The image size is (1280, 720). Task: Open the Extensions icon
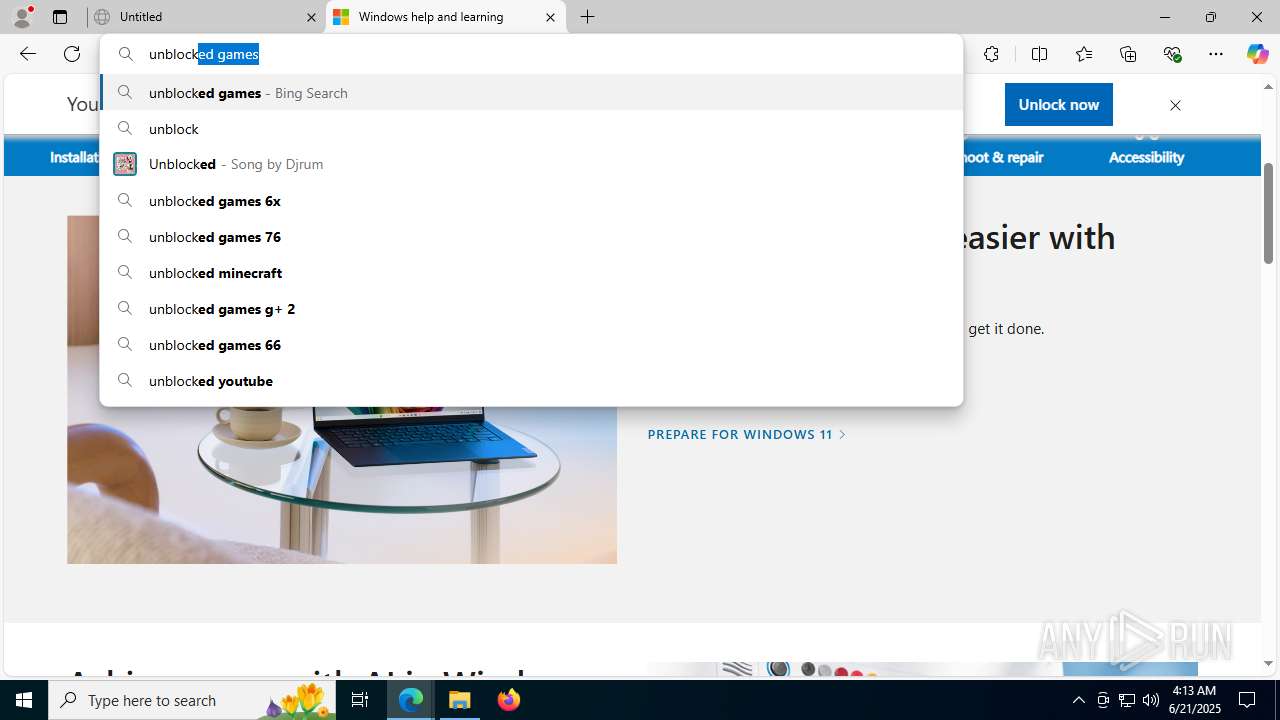[x=991, y=54]
